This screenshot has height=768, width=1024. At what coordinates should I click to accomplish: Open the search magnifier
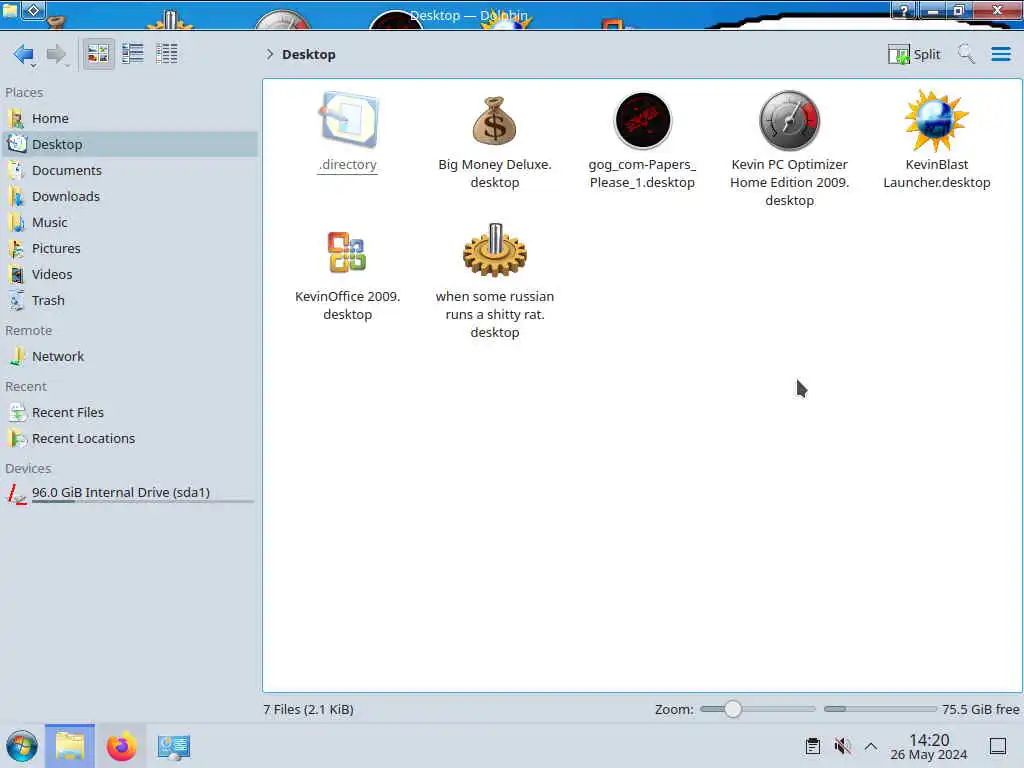(x=966, y=54)
